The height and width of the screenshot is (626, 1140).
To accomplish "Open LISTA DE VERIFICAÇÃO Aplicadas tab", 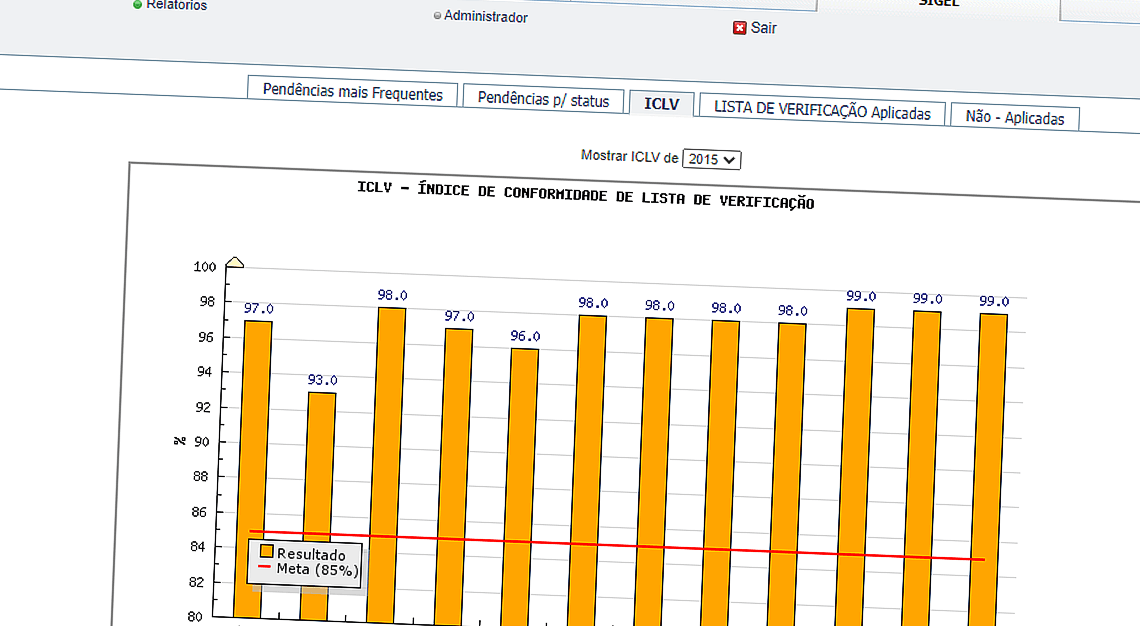I will point(822,112).
